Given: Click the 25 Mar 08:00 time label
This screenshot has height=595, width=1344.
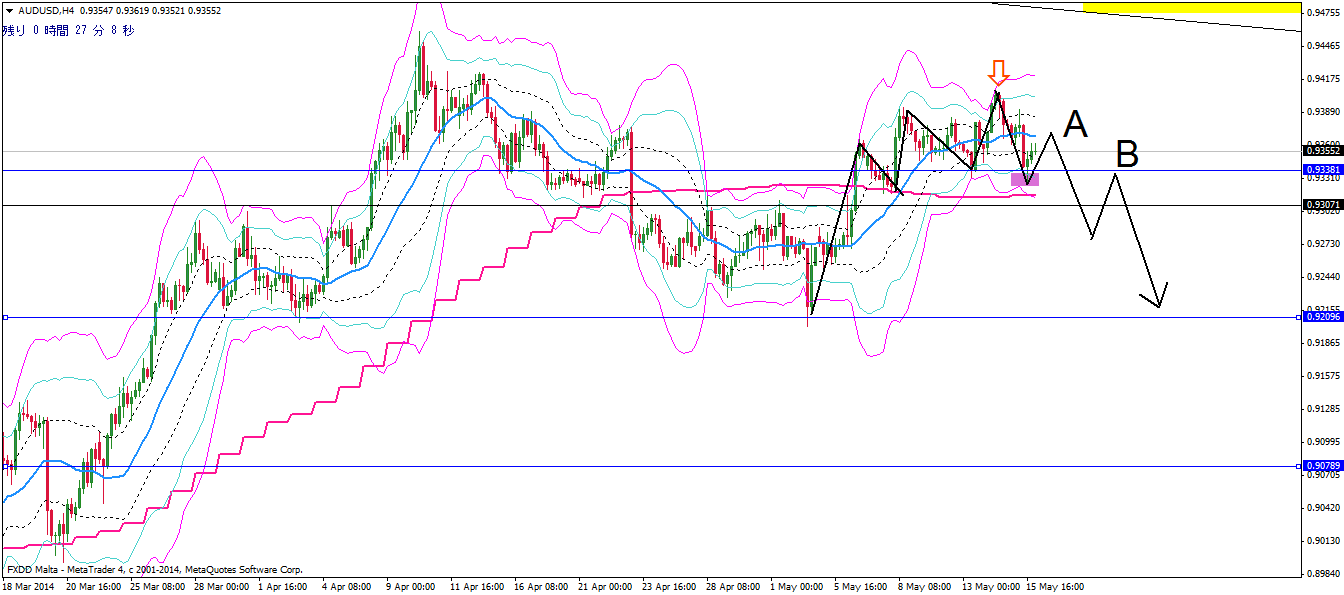Looking at the screenshot, I should click(x=160, y=587).
